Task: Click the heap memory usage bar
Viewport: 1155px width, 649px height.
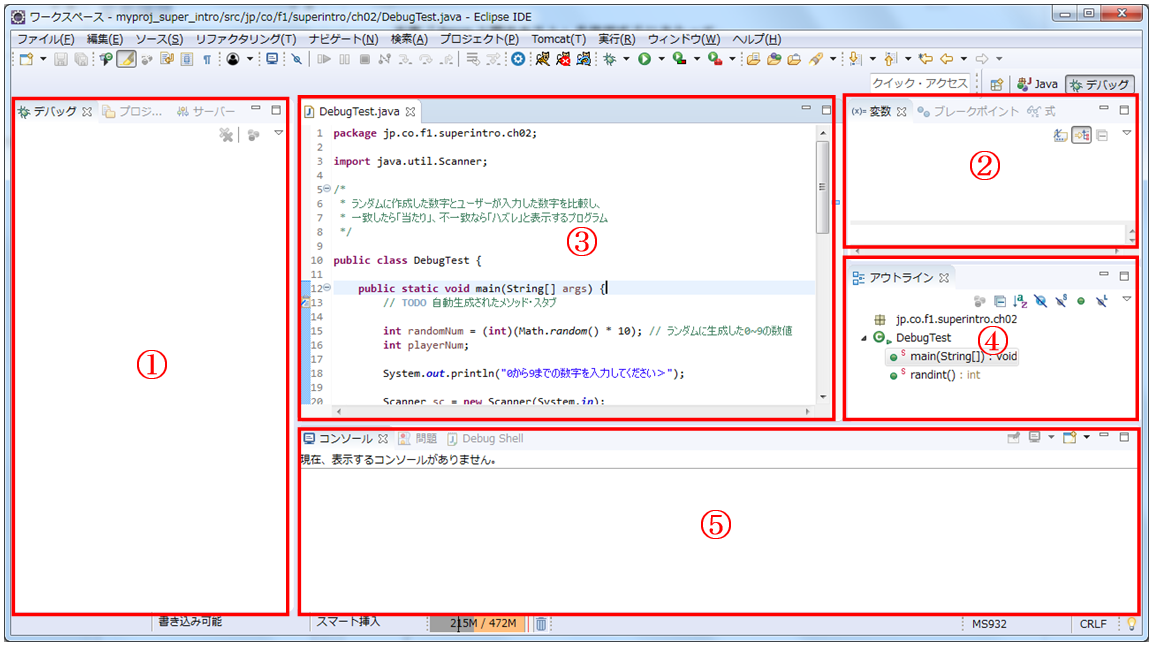Action: pos(478,623)
